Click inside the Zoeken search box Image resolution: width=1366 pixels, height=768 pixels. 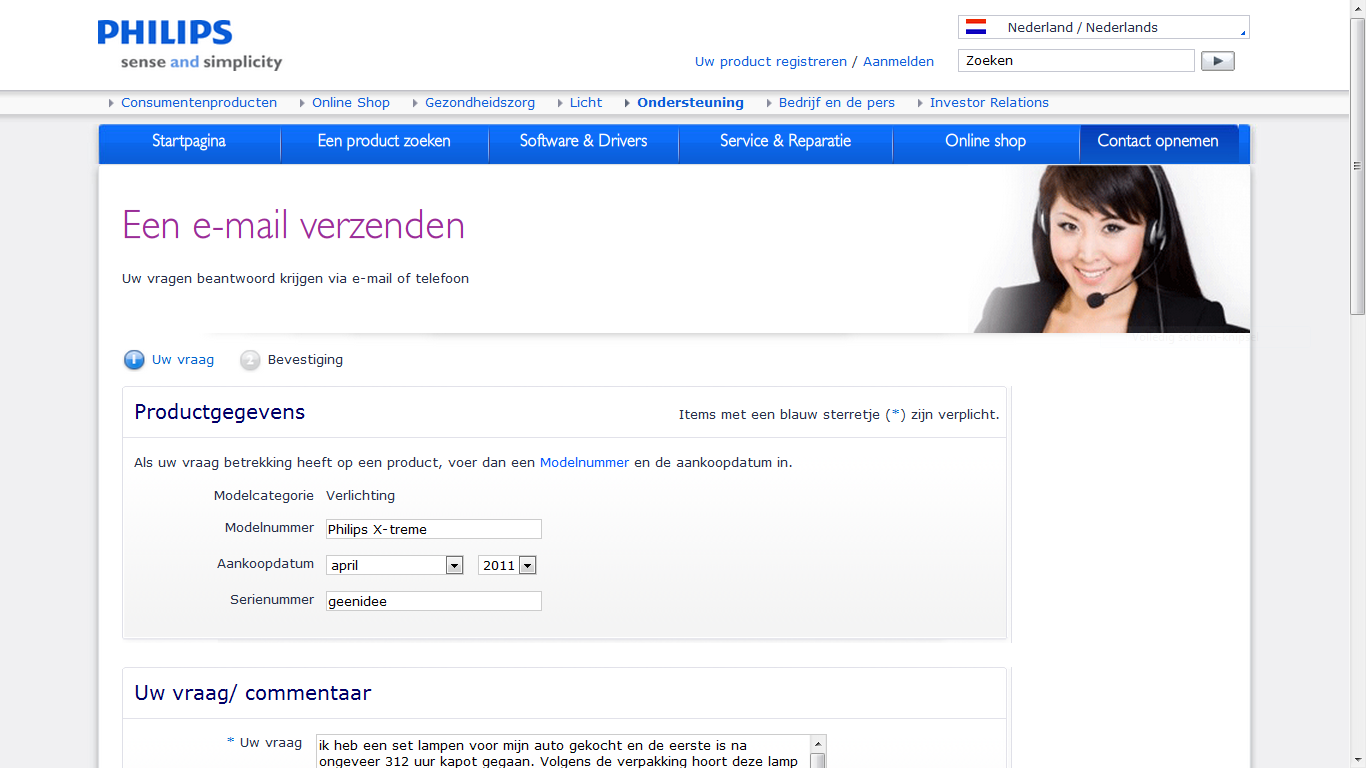(1075, 61)
